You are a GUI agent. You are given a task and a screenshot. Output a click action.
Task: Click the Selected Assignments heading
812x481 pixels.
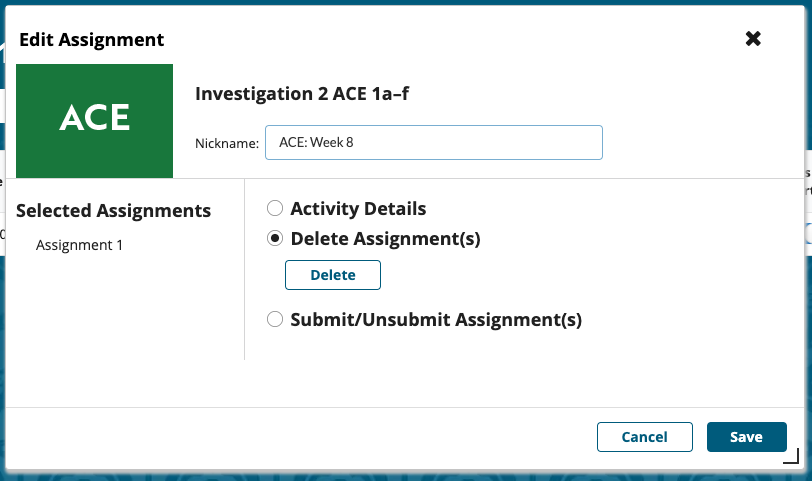(113, 210)
